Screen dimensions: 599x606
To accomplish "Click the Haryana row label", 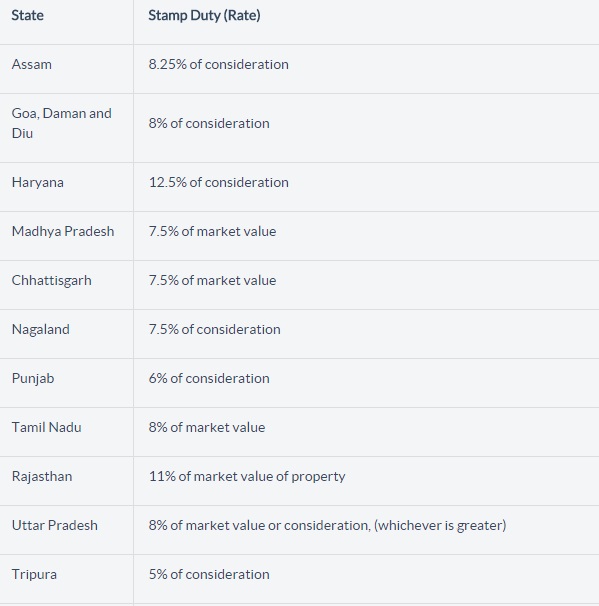I will click(x=38, y=182).
